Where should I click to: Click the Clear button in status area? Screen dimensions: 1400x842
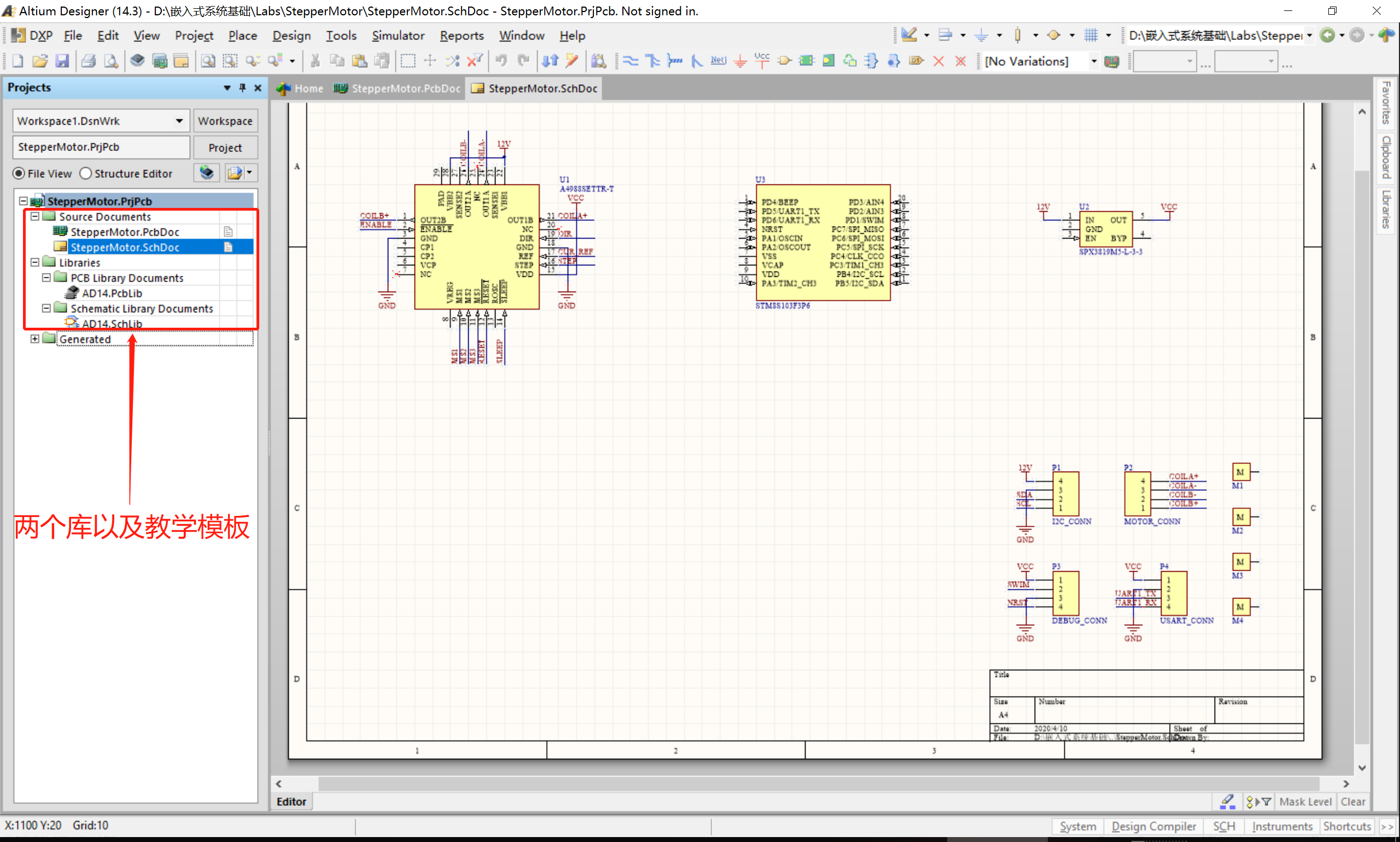pyautogui.click(x=1352, y=802)
